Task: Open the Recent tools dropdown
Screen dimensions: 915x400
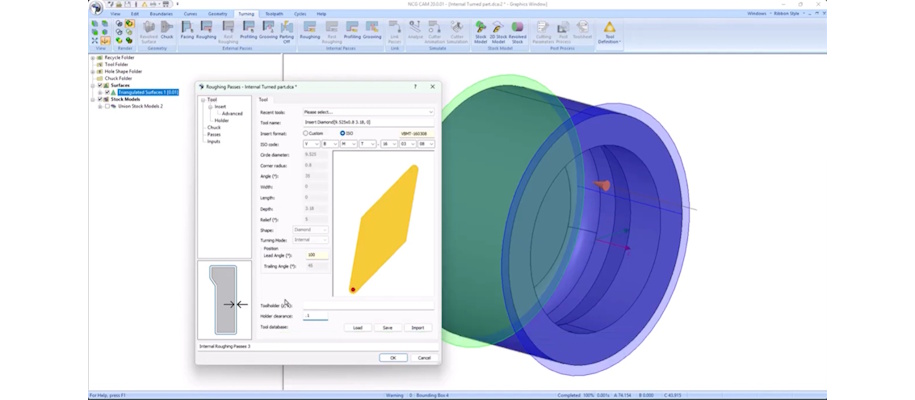Action: pyautogui.click(x=367, y=112)
